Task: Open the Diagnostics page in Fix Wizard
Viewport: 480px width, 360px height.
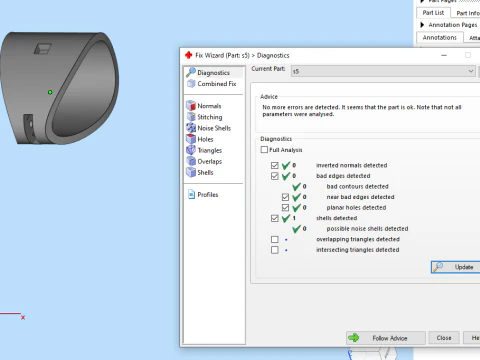Action: 213,72
